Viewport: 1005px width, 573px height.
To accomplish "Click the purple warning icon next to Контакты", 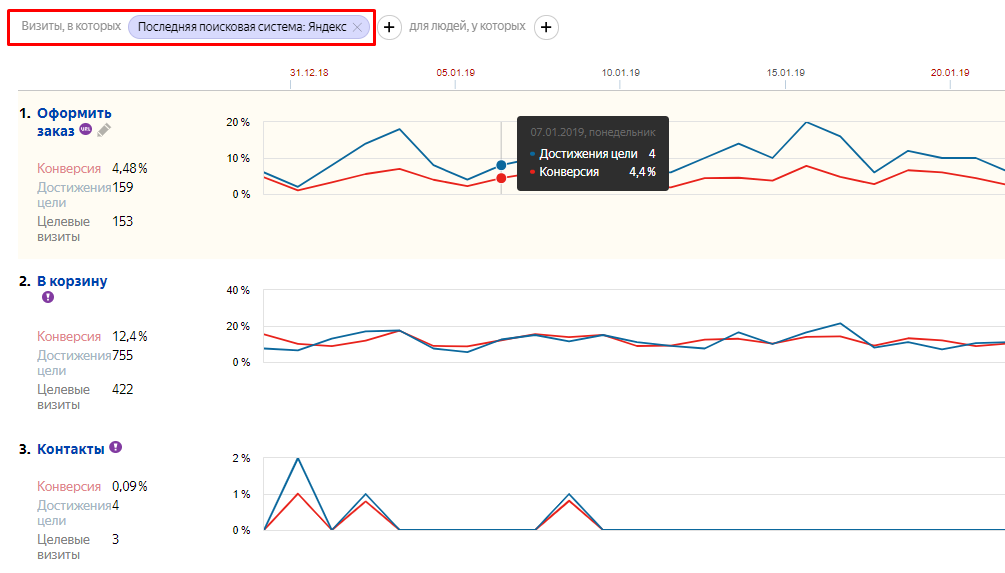I will pos(116,448).
